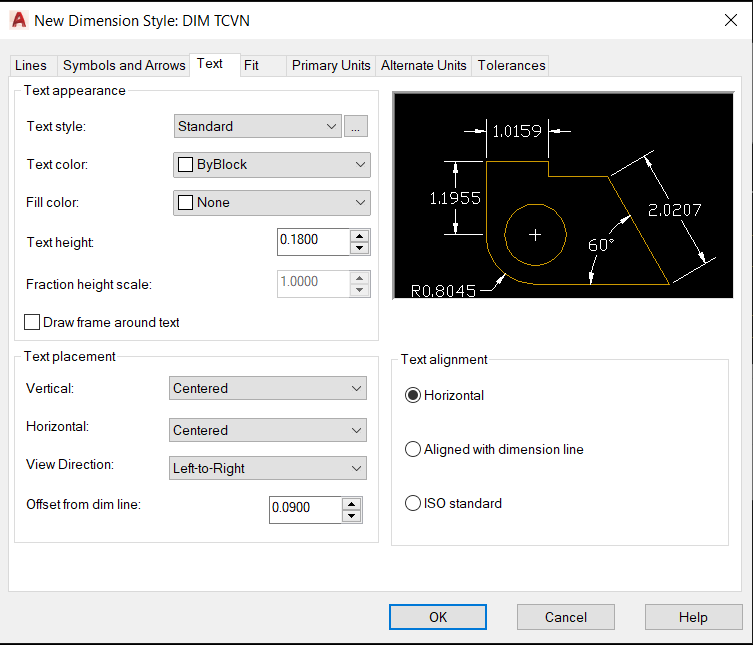
Task: Open the Text color ByBlock selector
Action: coord(272,164)
